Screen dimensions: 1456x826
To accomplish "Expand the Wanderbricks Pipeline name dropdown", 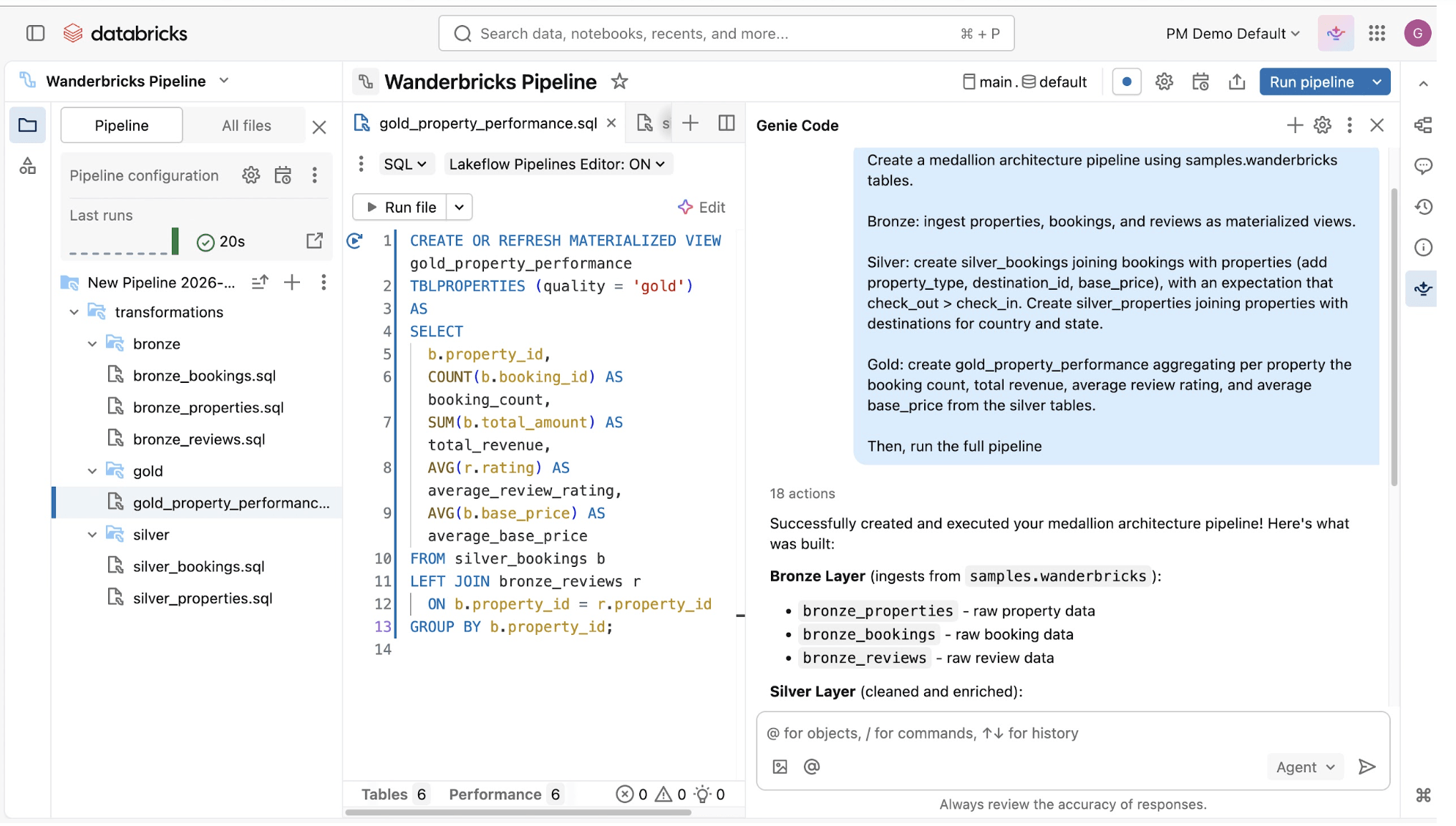I will 223,81.
